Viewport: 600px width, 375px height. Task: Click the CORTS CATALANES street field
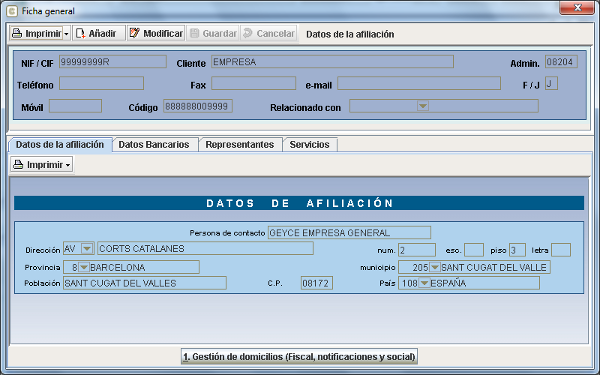[205, 249]
